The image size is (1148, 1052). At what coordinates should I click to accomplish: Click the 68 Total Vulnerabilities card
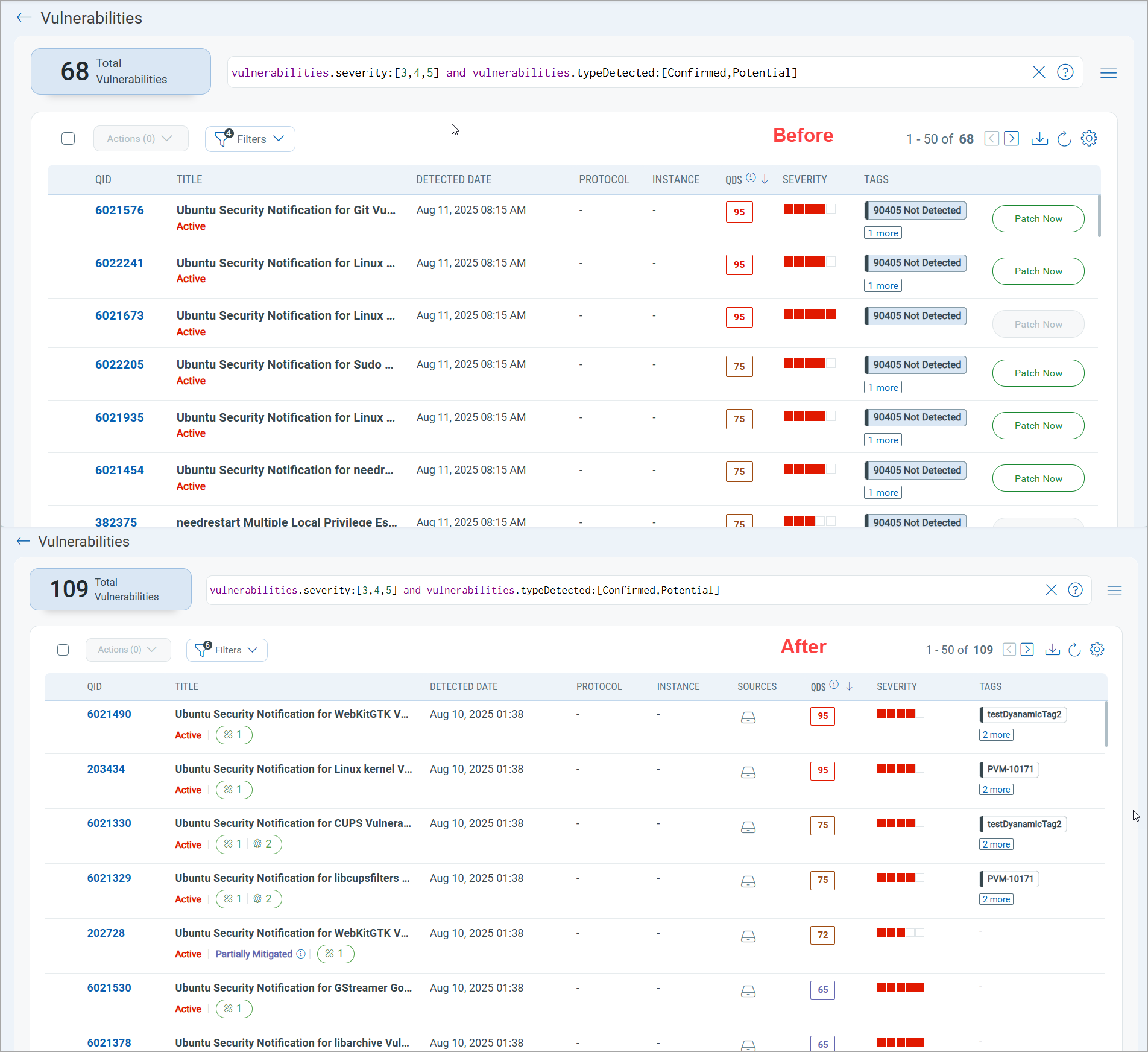tap(121, 71)
